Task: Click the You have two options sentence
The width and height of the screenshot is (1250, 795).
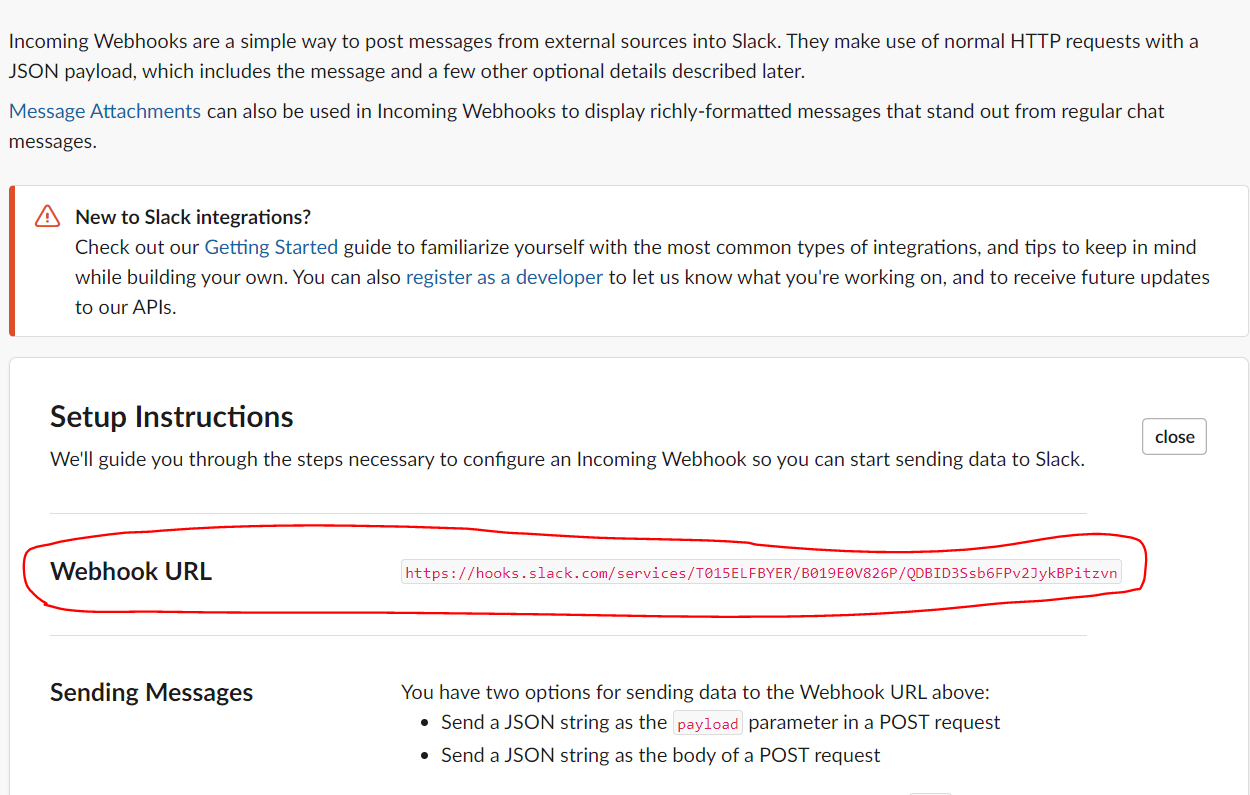Action: tap(695, 692)
